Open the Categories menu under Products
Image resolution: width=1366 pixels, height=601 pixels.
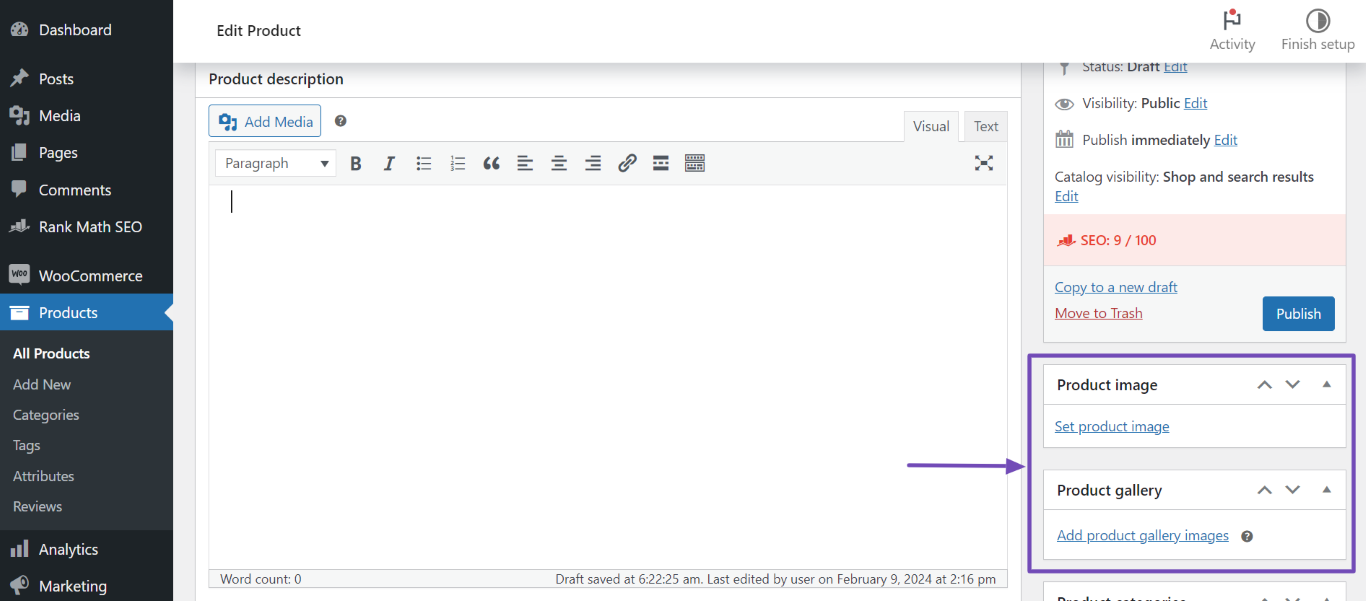[x=46, y=414]
